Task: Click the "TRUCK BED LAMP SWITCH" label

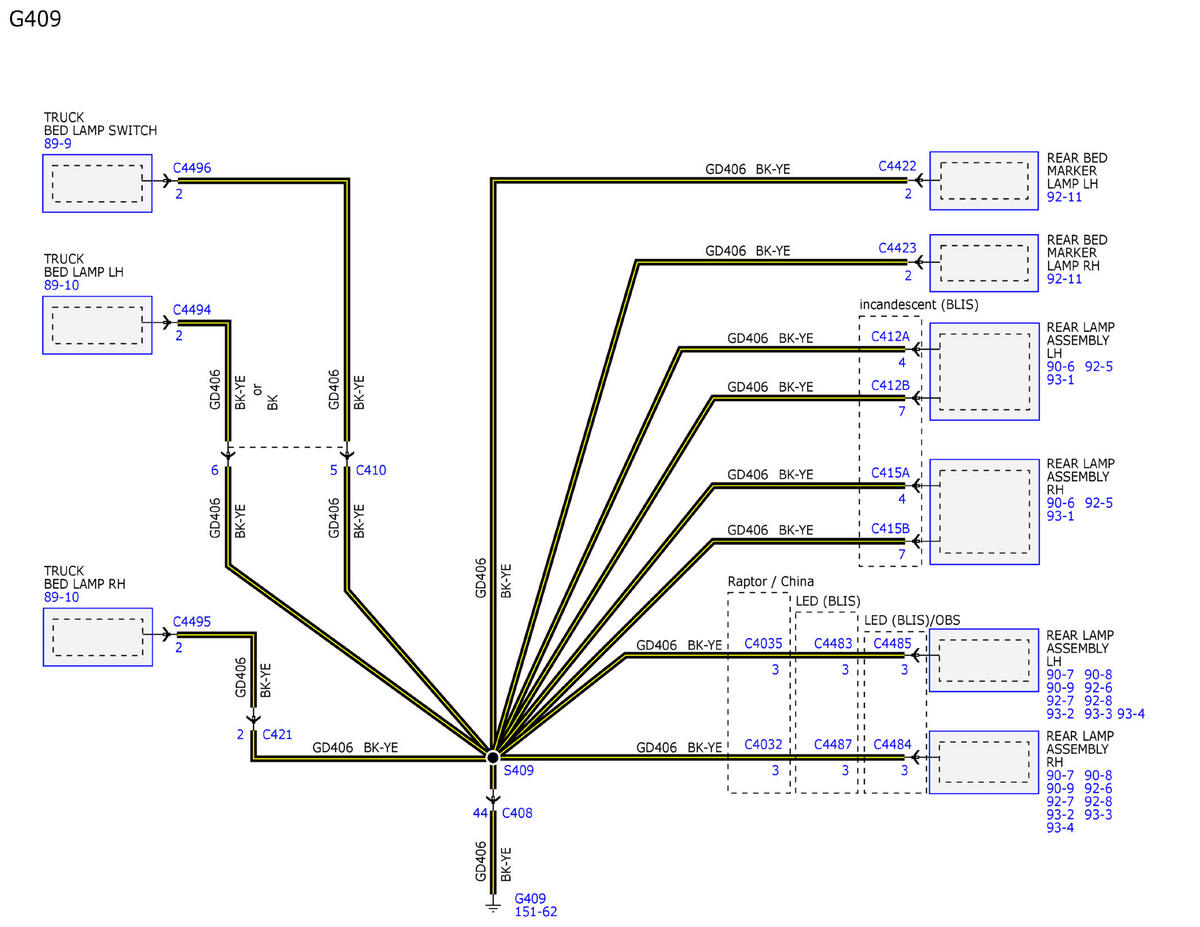Action: pyautogui.click(x=100, y=124)
